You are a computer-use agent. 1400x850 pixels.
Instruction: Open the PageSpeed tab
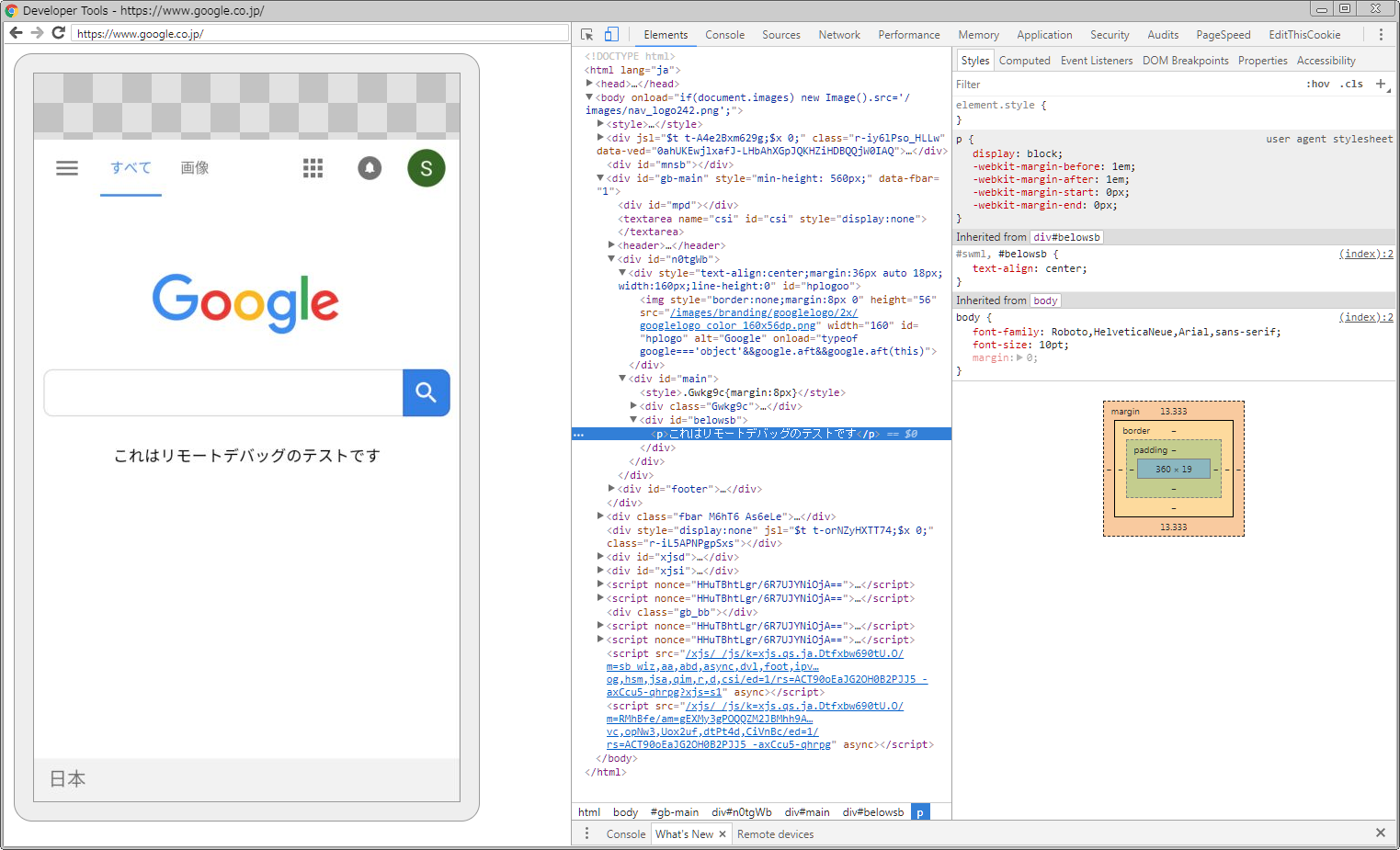click(x=1223, y=35)
